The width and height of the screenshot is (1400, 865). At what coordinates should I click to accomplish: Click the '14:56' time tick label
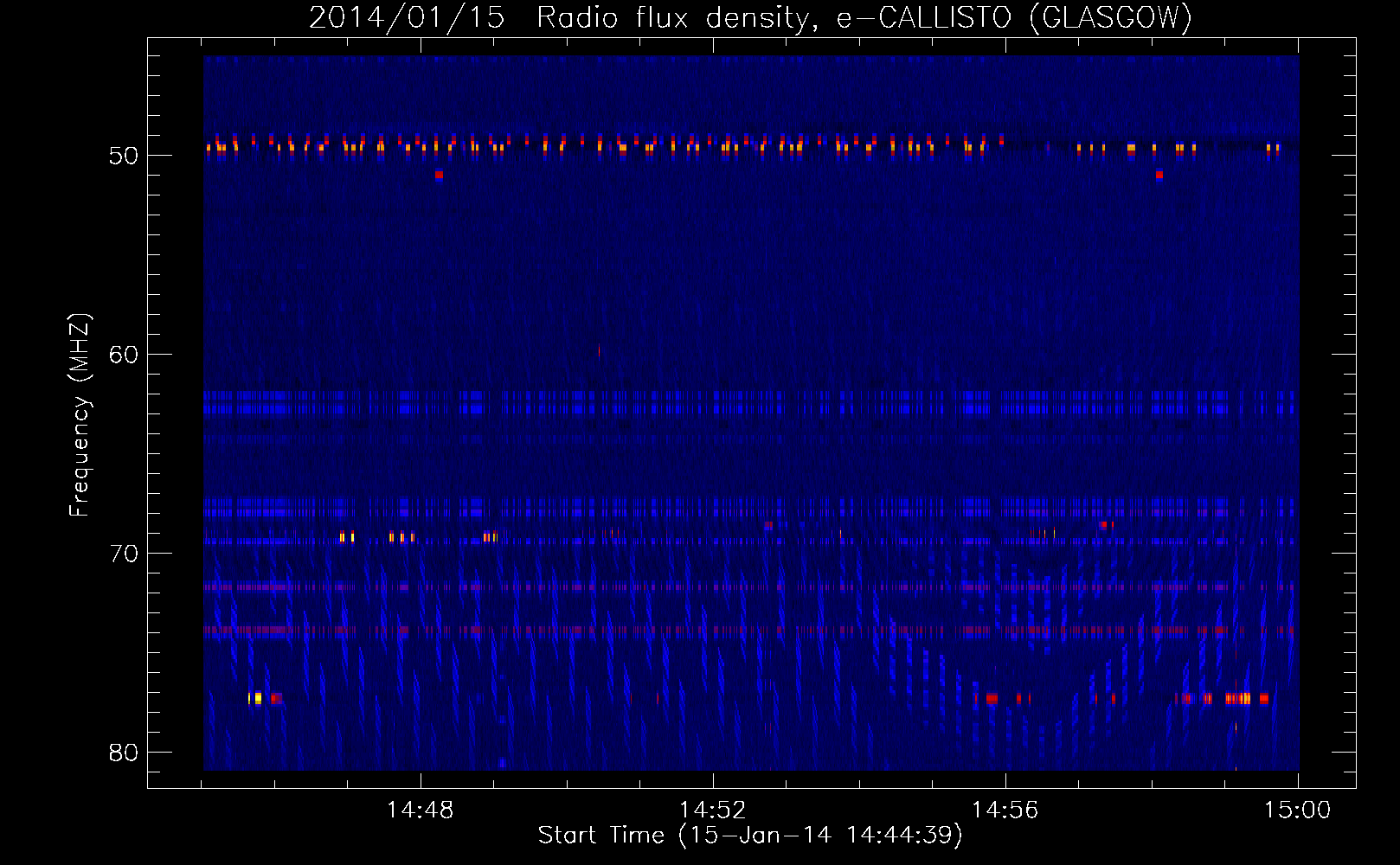(1005, 811)
